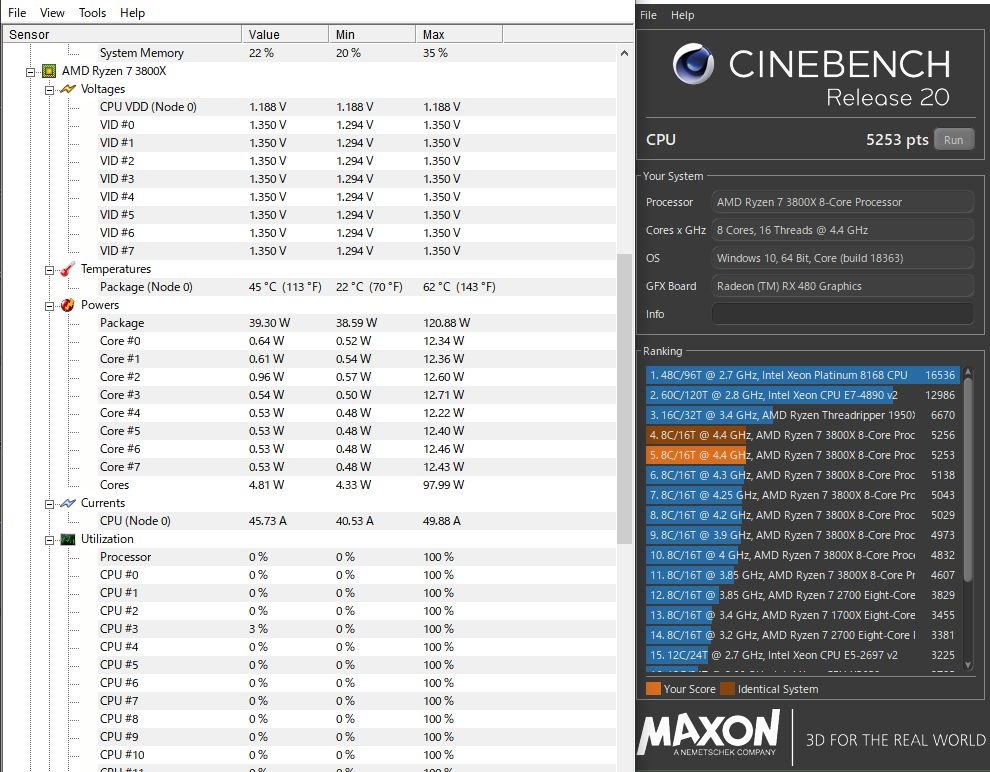Click the AMD Ryzen 7 3800X chip icon
Viewport: 990px width, 772px height.
tap(49, 71)
